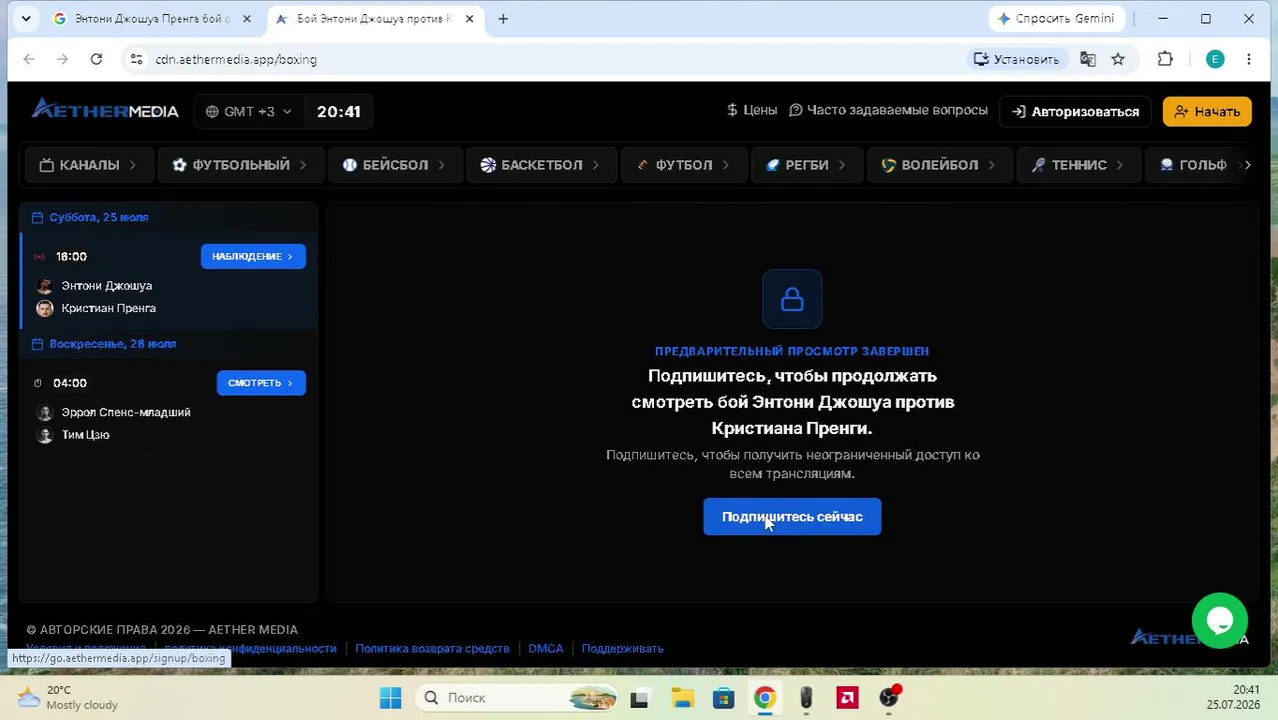This screenshot has height=720, width=1278.
Task: Reload the page
Action: (96, 59)
